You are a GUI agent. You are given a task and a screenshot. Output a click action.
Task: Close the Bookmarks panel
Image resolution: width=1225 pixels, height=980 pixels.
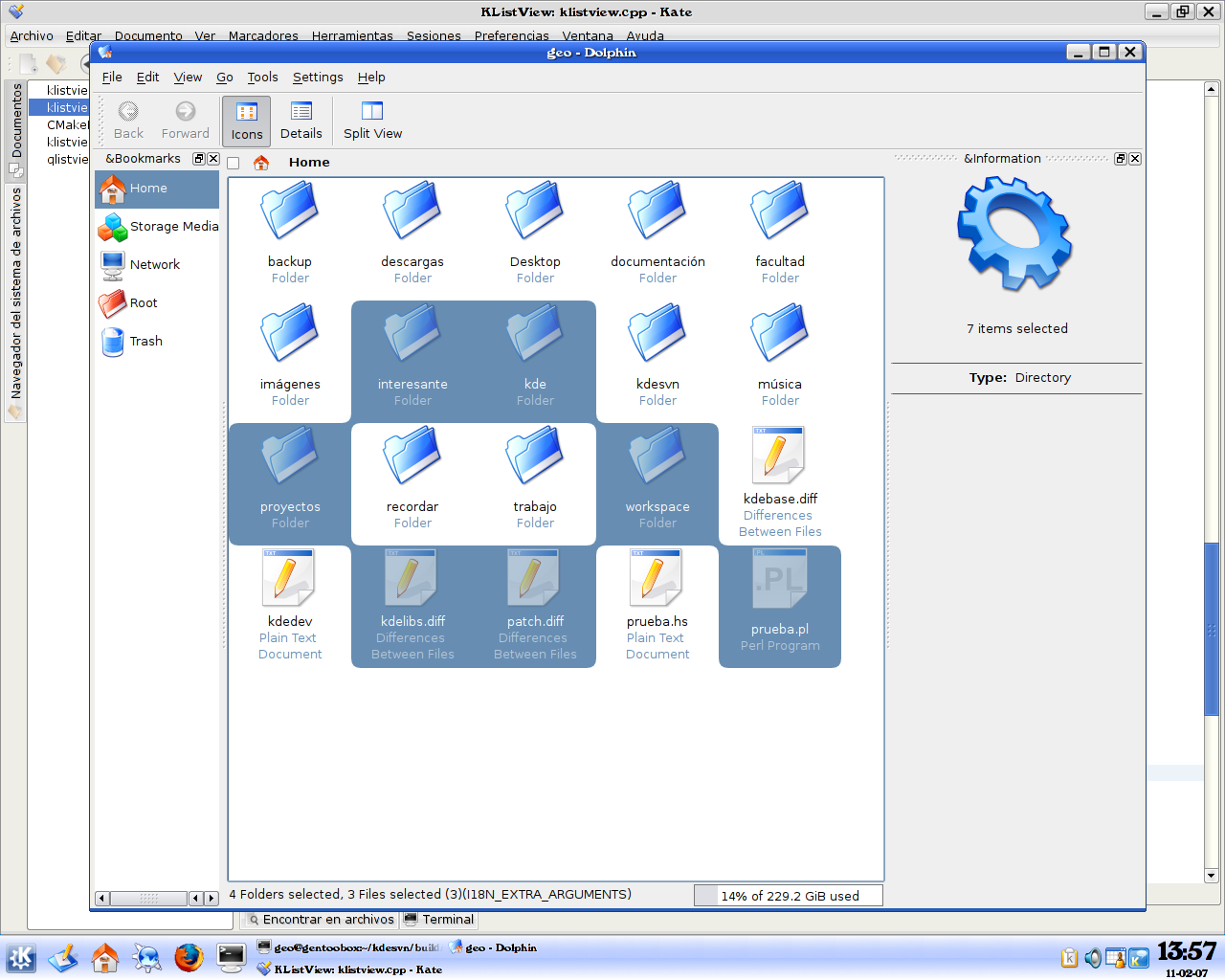coord(213,159)
